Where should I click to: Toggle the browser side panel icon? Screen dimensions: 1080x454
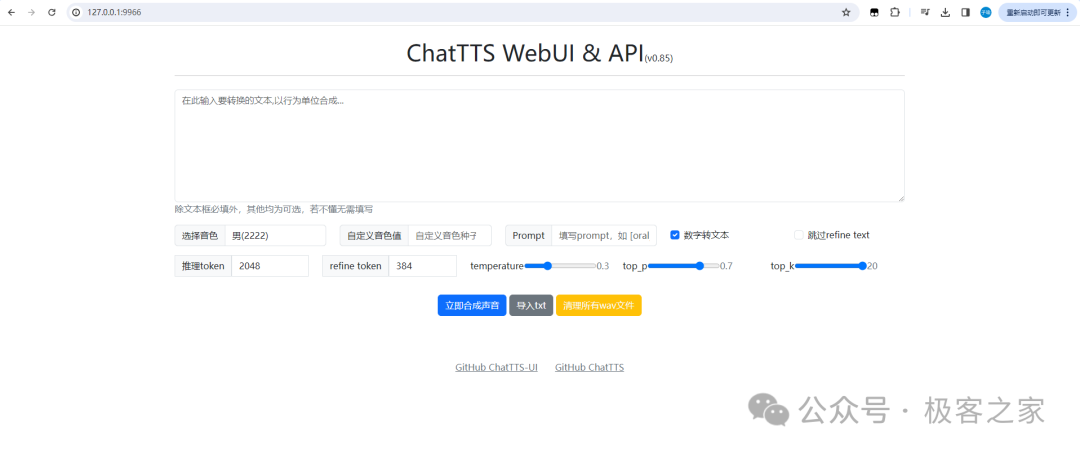(966, 12)
